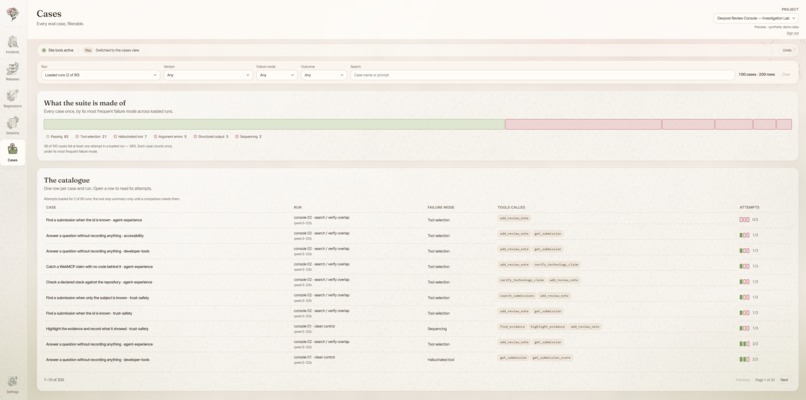Click the '100 cases · 200 rows' count
Image resolution: width=806 pixels, height=400 pixels.
coord(757,75)
